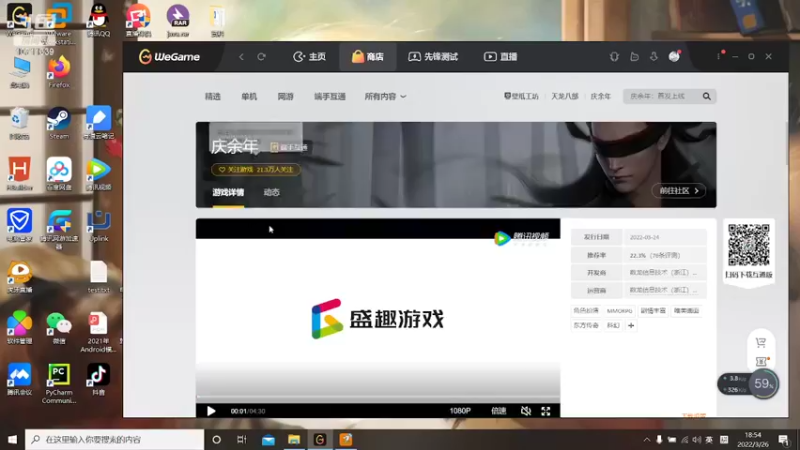The width and height of the screenshot is (800, 450).
Task: Open the 天龙八部 quick link
Action: pyautogui.click(x=565, y=96)
